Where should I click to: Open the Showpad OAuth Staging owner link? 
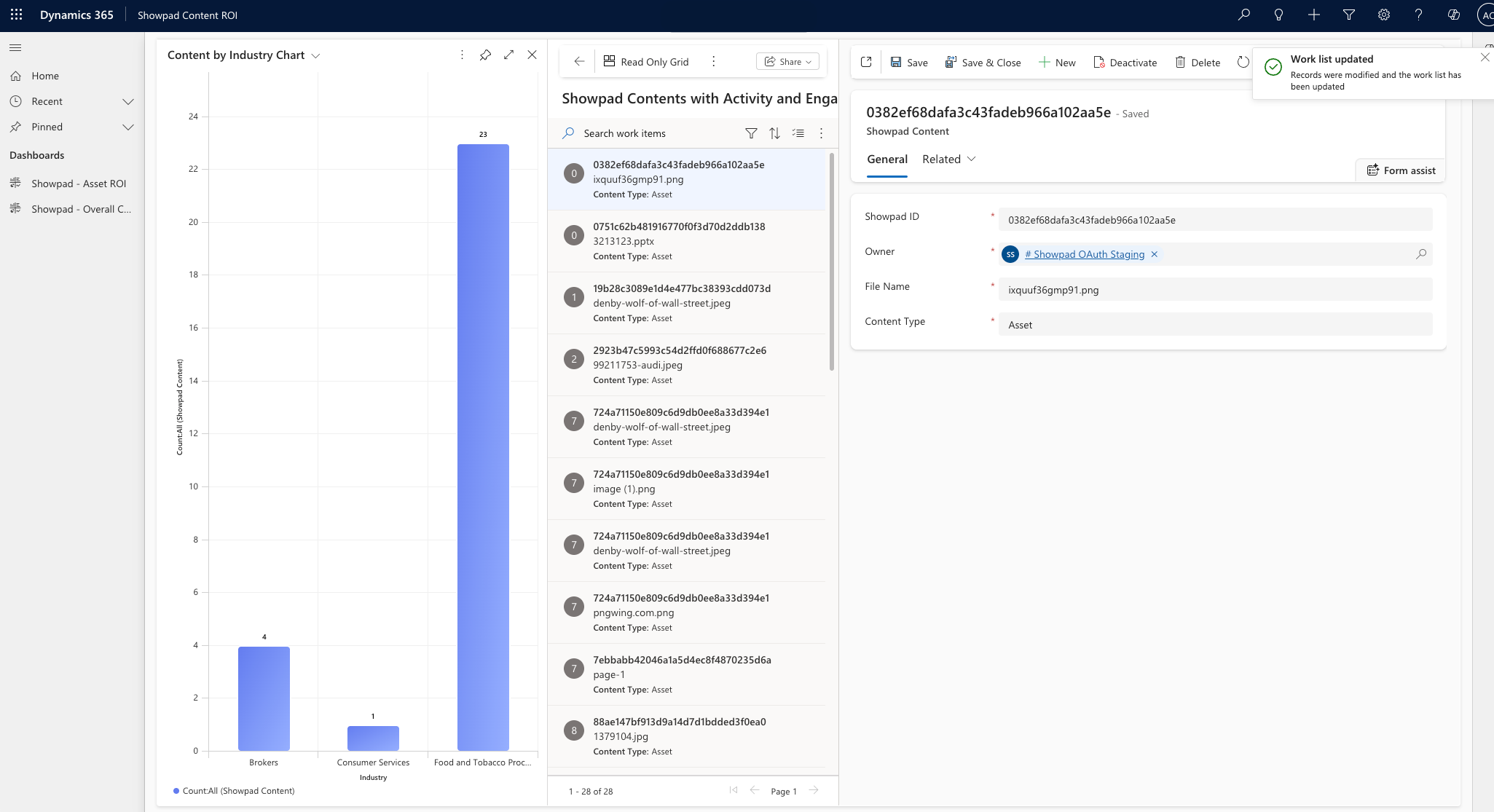click(1084, 254)
